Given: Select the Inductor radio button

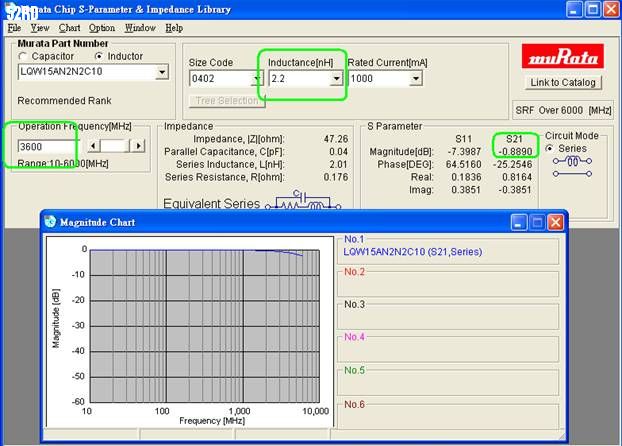Looking at the screenshot, I should coord(99,56).
